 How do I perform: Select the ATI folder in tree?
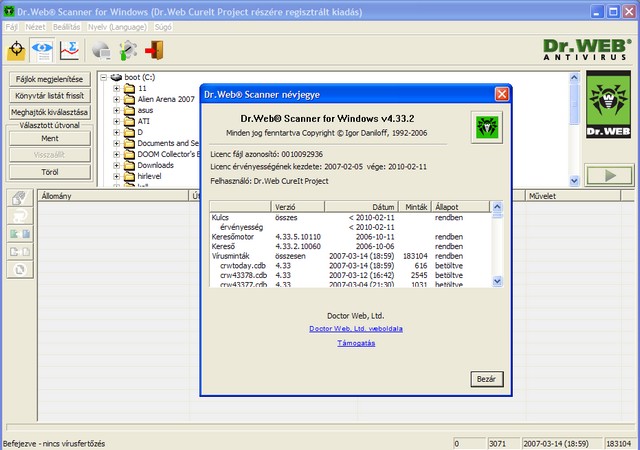pos(144,121)
